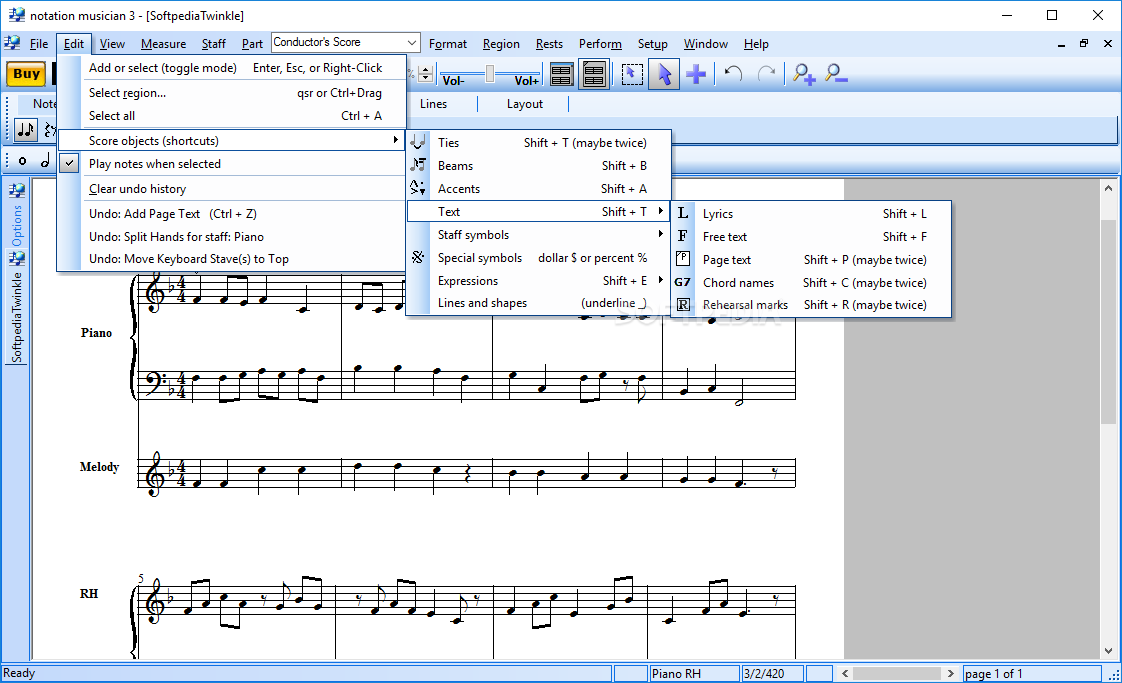This screenshot has width=1122, height=683.
Task: Open the Rests menu
Action: pos(549,44)
